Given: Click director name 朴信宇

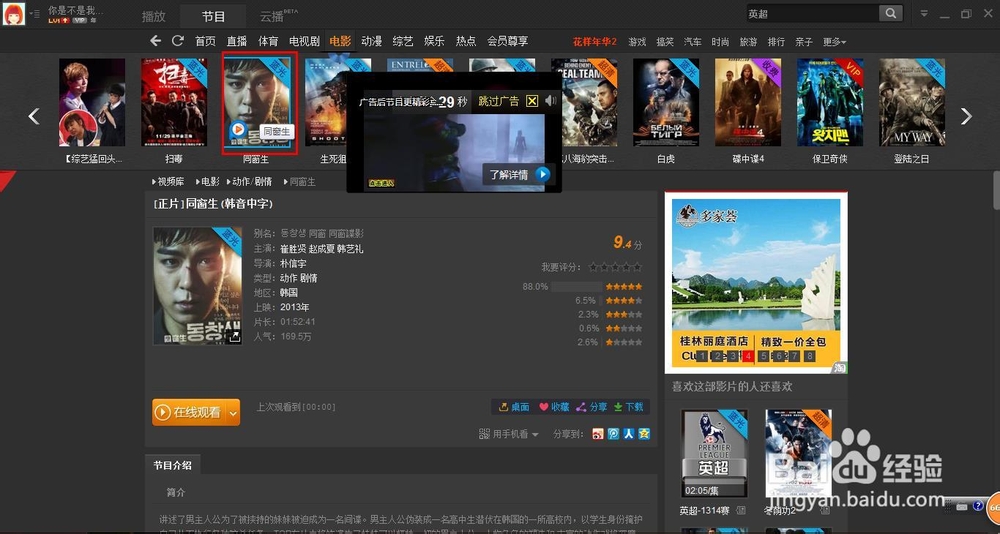Looking at the screenshot, I should [293, 263].
